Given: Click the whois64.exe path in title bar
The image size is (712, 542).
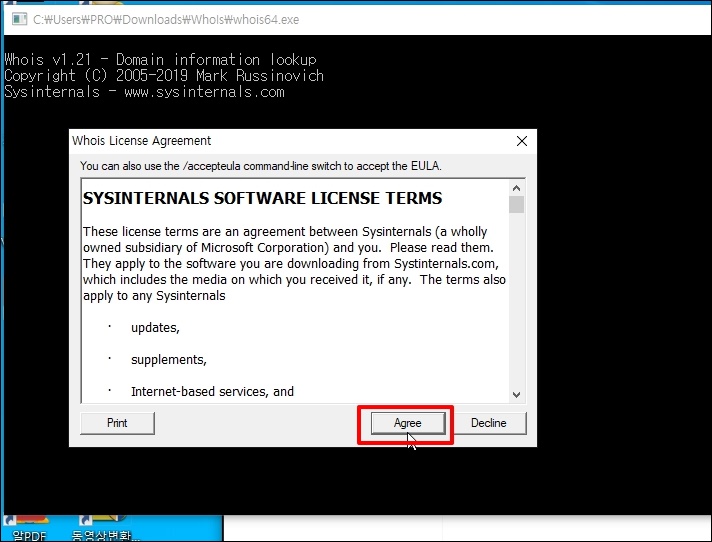Looking at the screenshot, I should 166,20.
